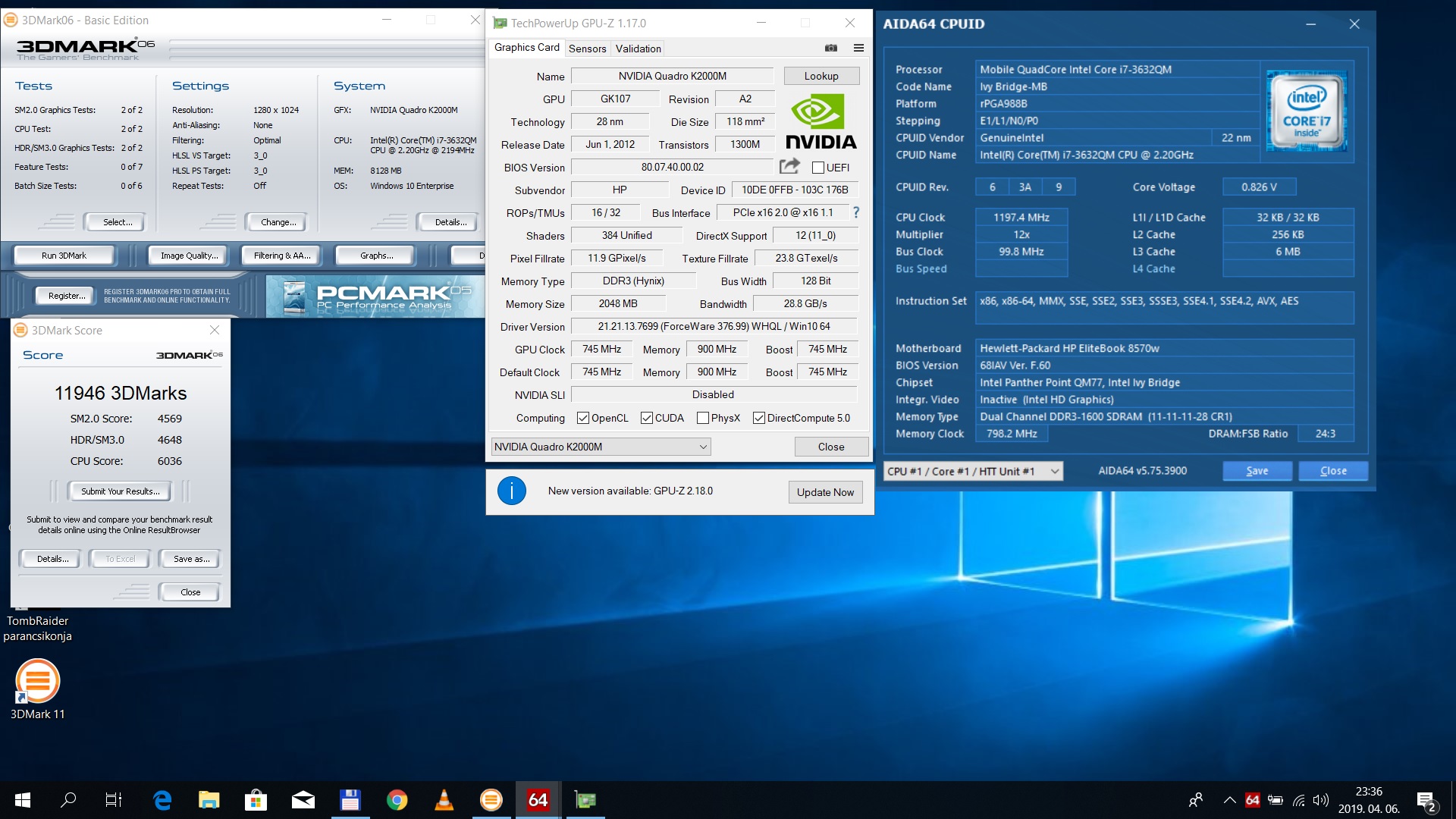Open the GPU-Z hamburger menu icon
This screenshot has height=819, width=1456.
[858, 48]
